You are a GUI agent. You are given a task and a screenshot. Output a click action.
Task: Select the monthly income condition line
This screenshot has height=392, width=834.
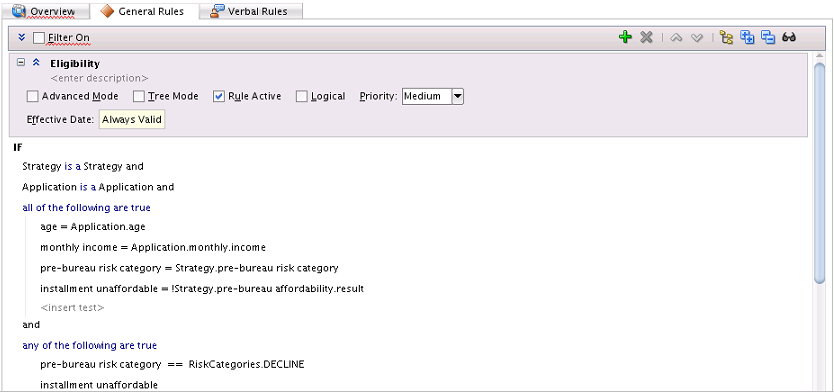(153, 247)
